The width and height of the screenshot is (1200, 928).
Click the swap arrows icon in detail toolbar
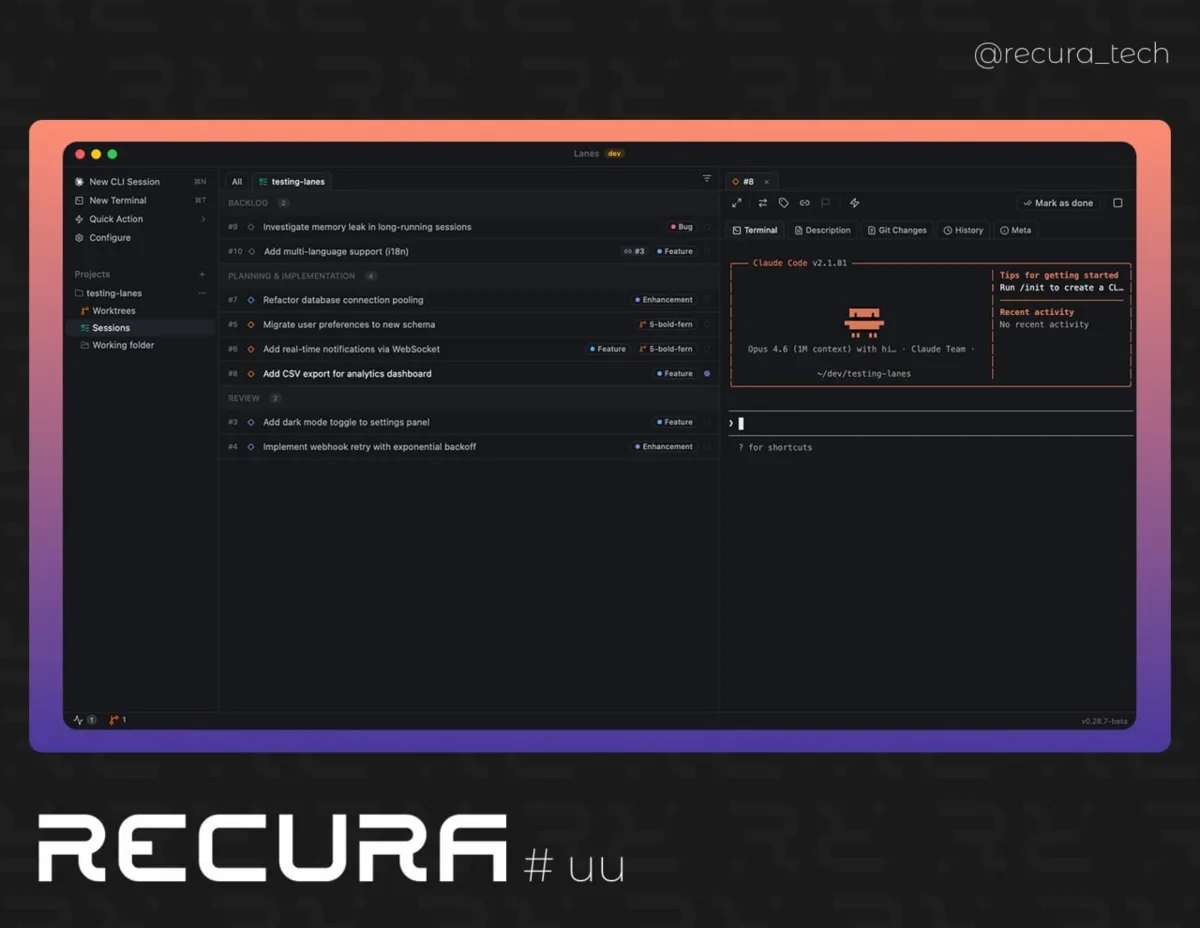pyautogui.click(x=763, y=203)
